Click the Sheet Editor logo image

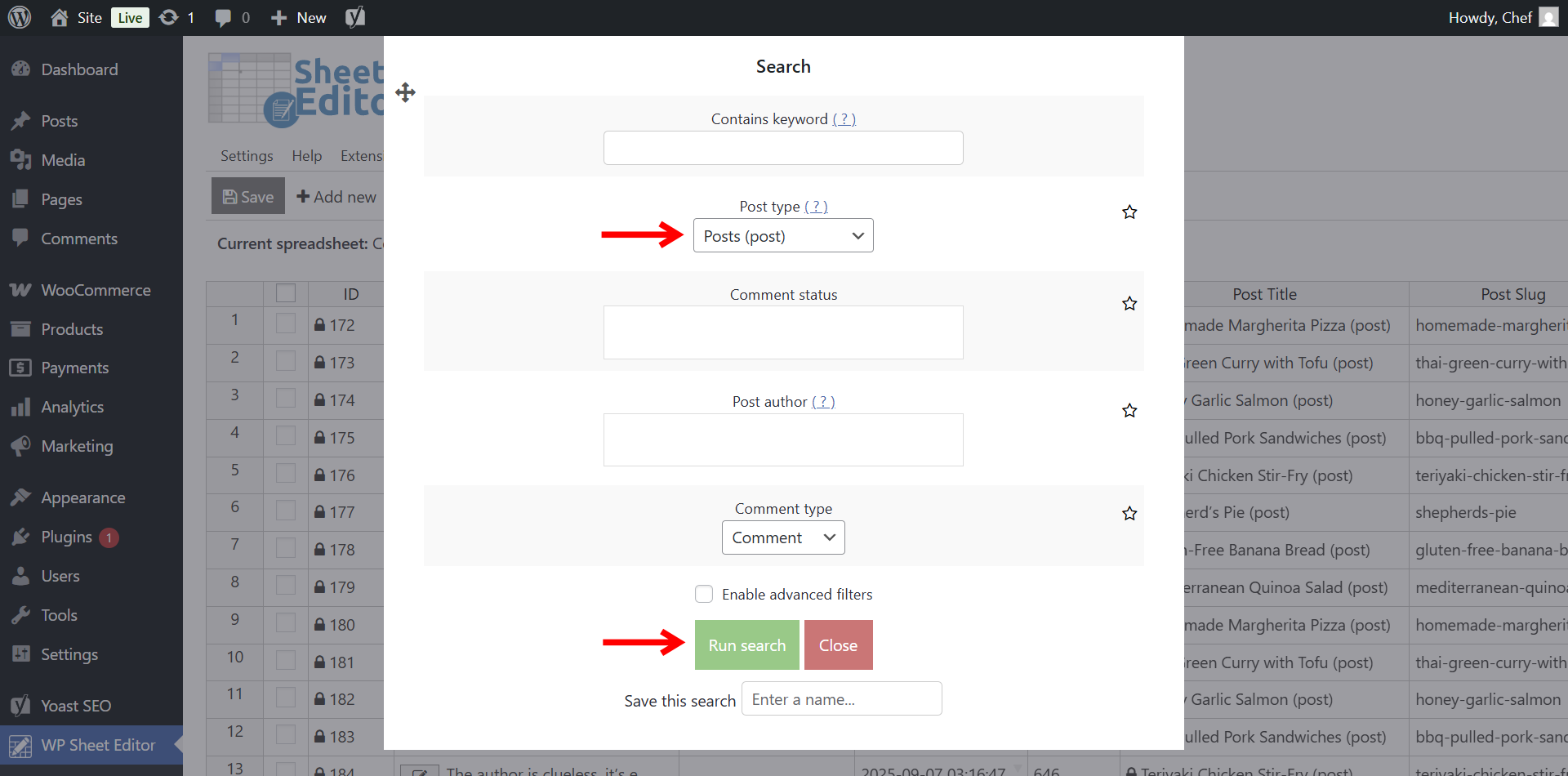(x=296, y=90)
